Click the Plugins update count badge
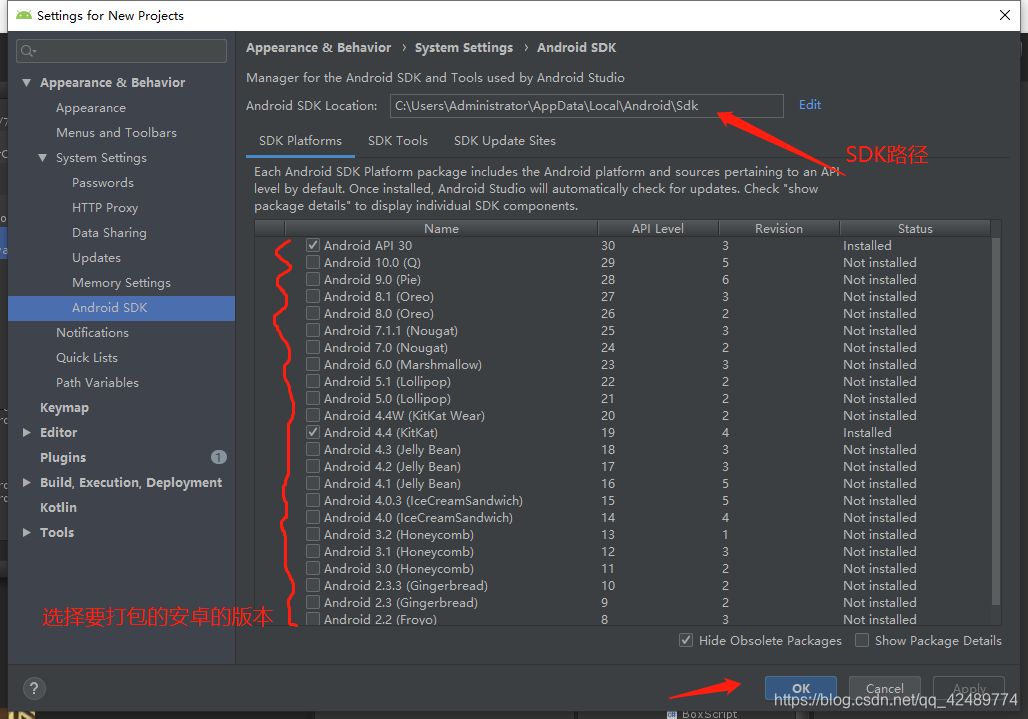The image size is (1028, 719). click(x=218, y=457)
